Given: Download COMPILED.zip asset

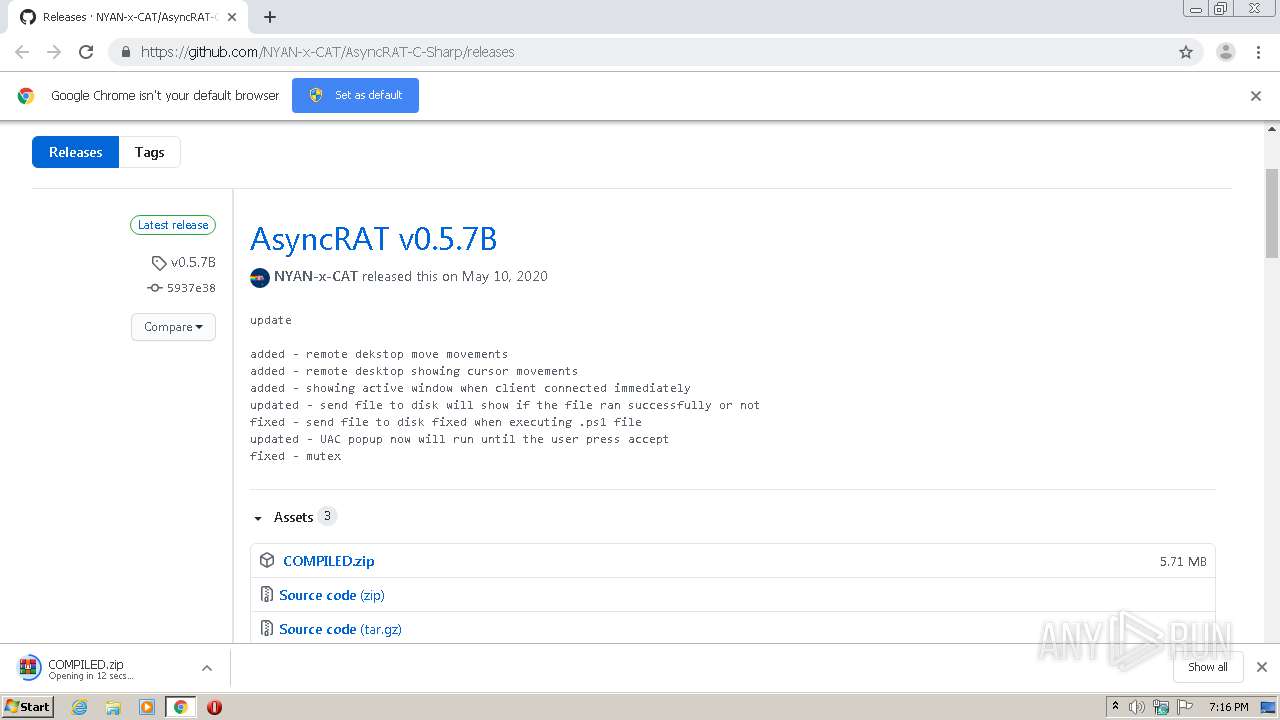Looking at the screenshot, I should click(x=329, y=561).
